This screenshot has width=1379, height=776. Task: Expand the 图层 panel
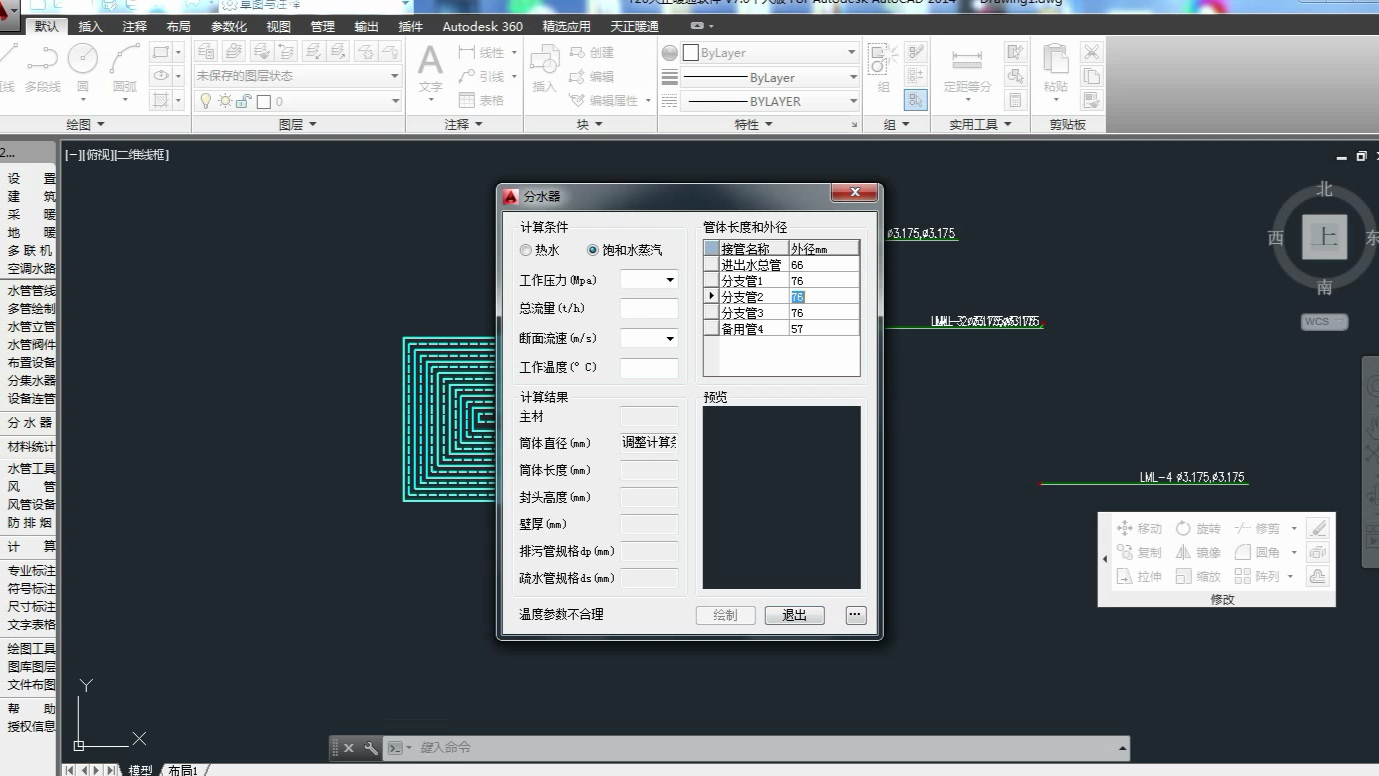297,124
